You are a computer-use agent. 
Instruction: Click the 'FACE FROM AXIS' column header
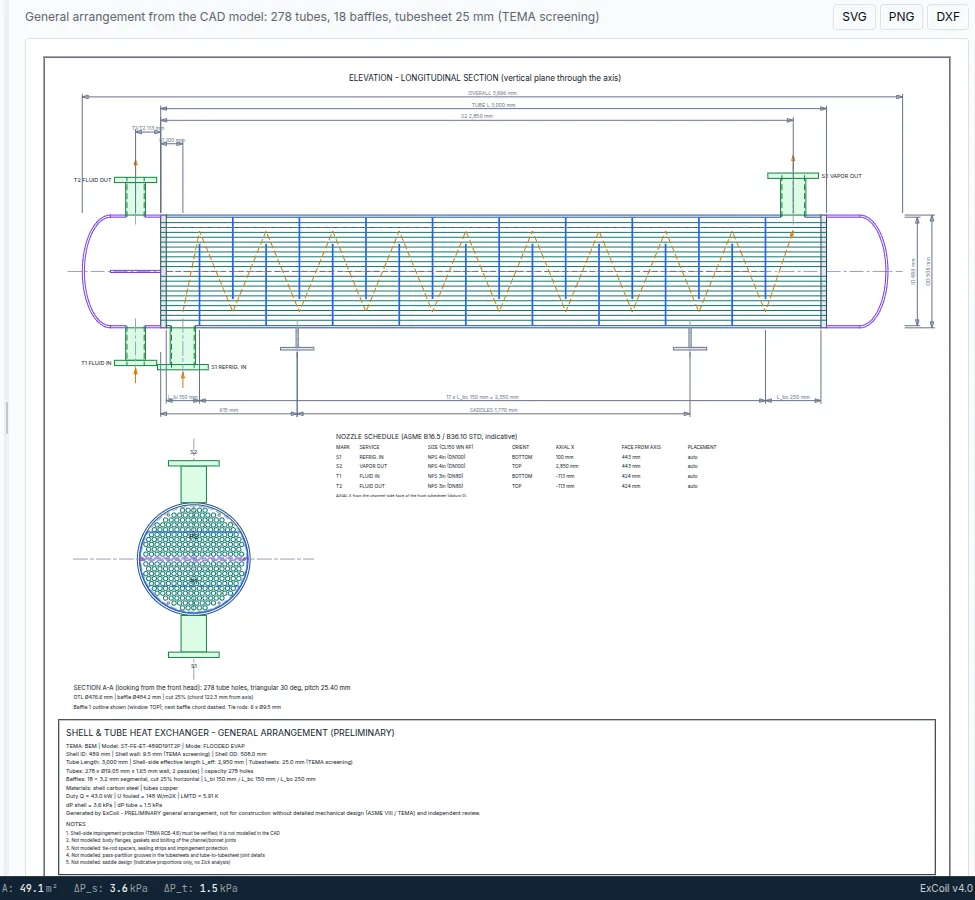[641, 447]
